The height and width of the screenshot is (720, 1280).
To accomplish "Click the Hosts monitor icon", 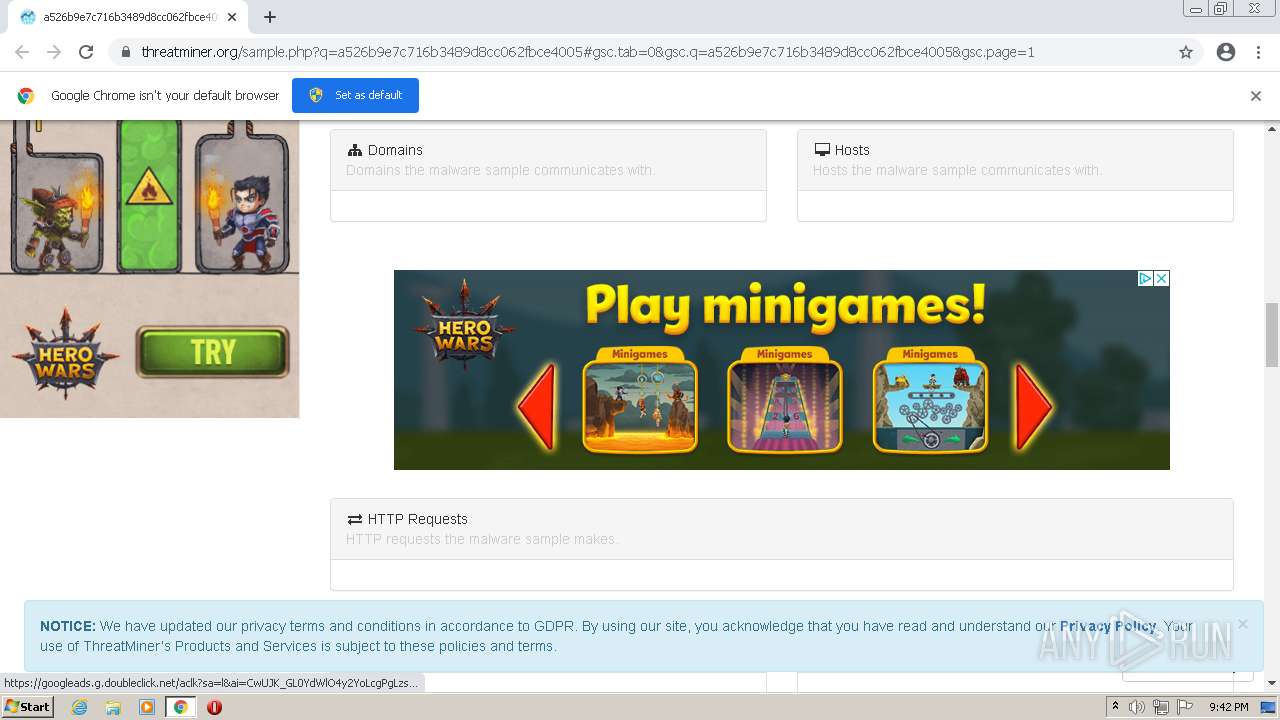I will [x=822, y=150].
